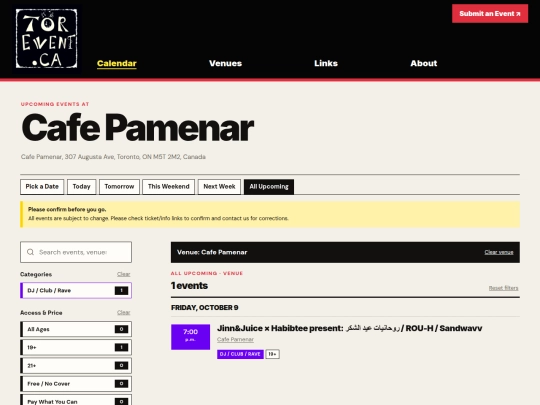Click the 'Please confirm before you go.' notice
This screenshot has height=405, width=540.
click(x=67, y=209)
